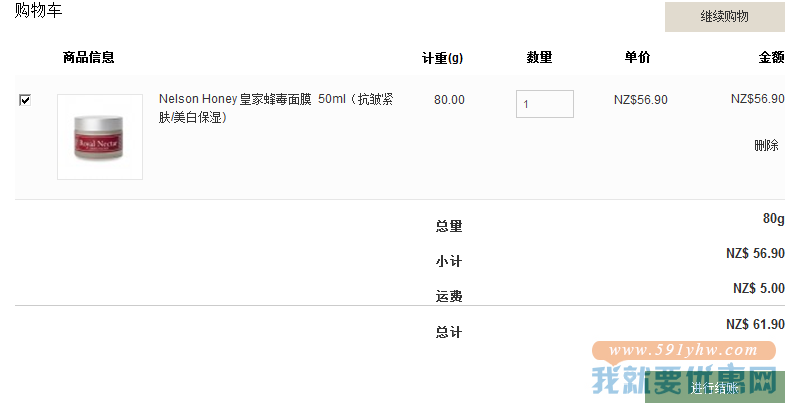Click the 运费 shipping fee label
791x404 pixels.
449,296
